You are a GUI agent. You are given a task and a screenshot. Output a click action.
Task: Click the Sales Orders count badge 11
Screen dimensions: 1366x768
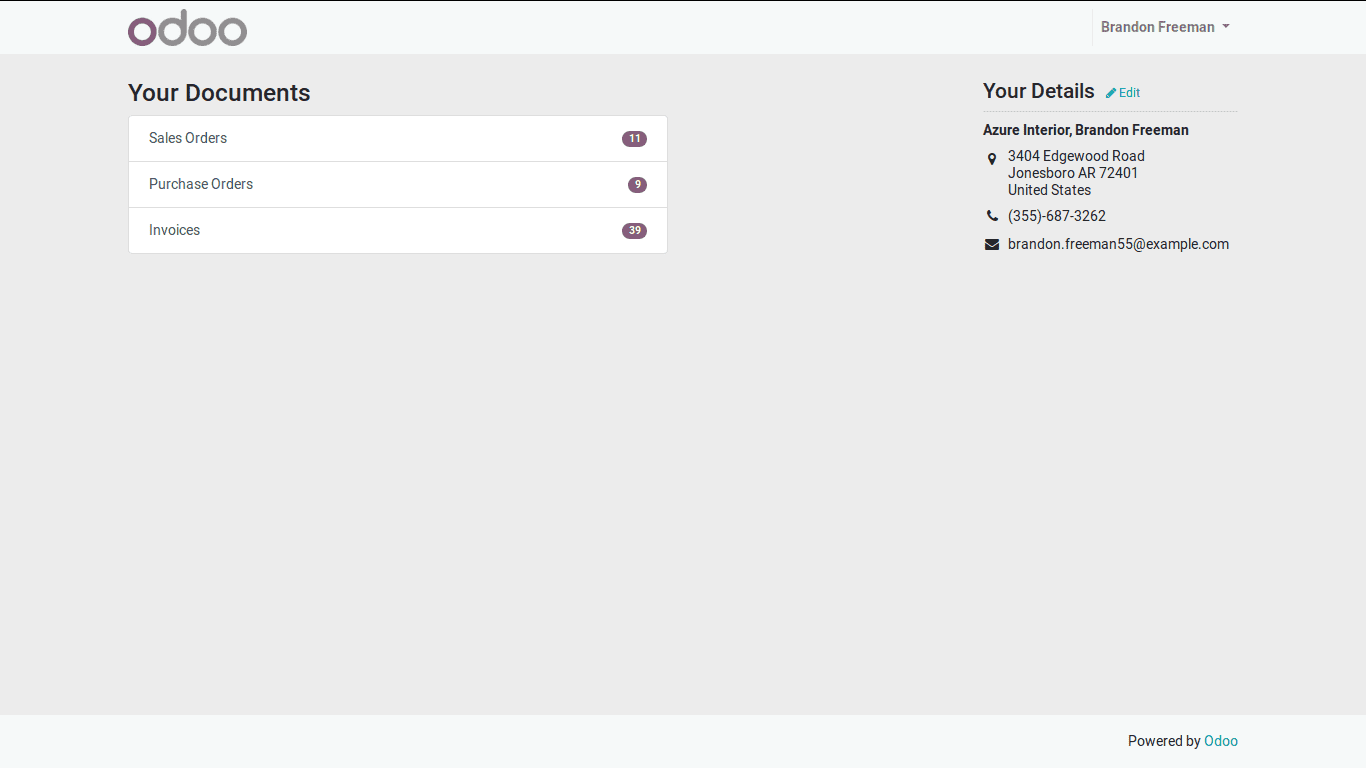[634, 139]
